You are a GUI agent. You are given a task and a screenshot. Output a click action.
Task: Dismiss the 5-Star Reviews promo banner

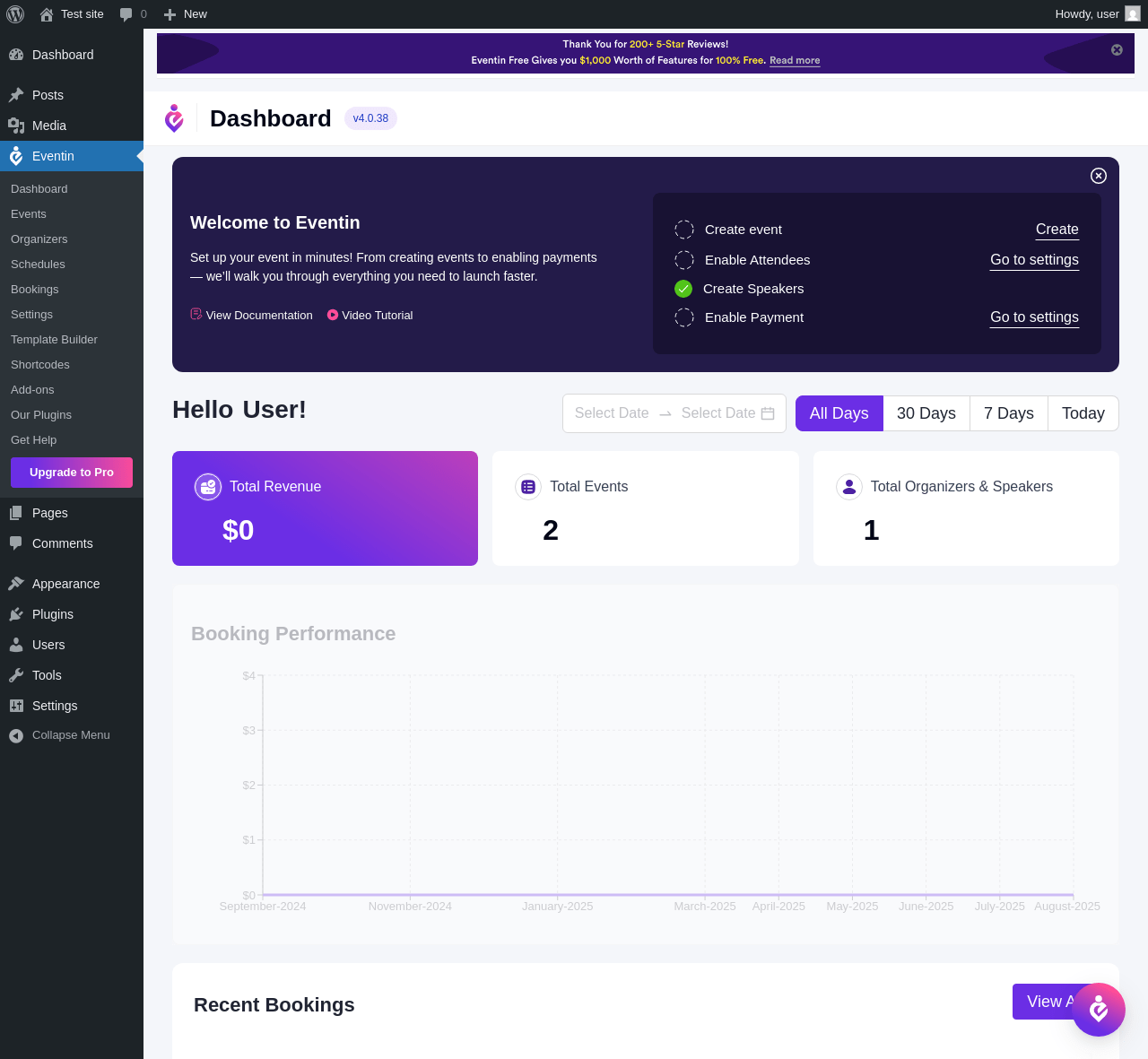[1117, 50]
